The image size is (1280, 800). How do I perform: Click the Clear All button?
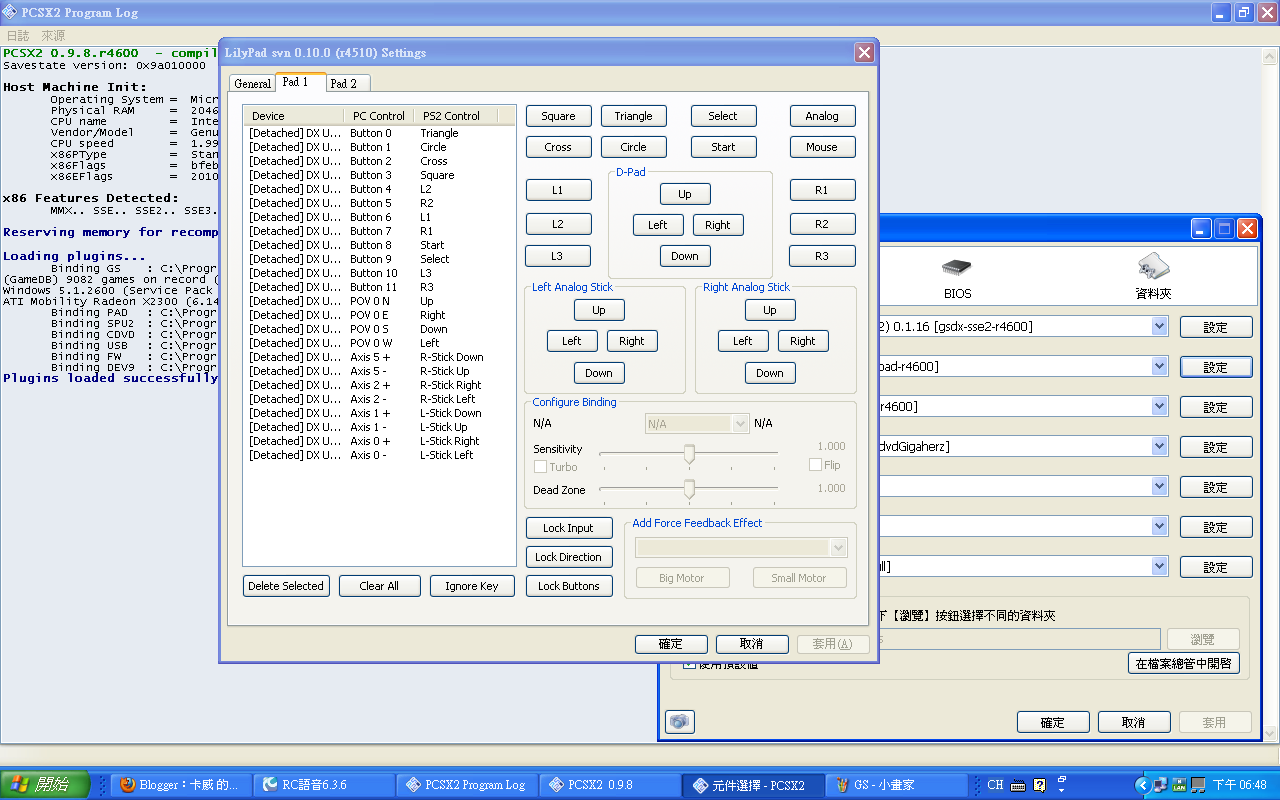[379, 586]
